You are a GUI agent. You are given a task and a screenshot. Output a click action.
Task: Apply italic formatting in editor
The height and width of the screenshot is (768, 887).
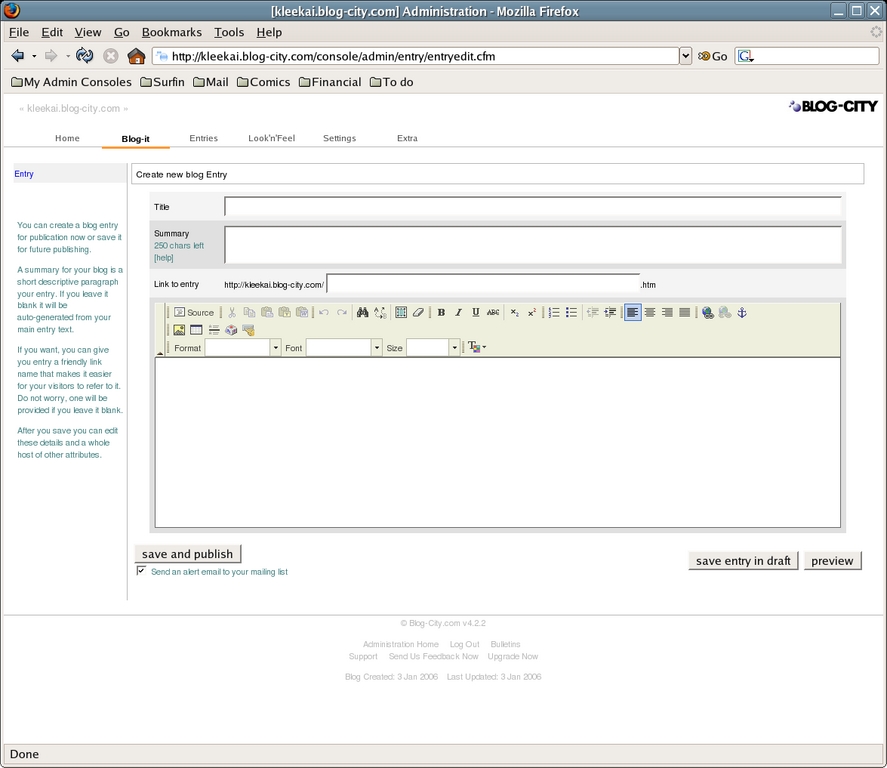pyautogui.click(x=459, y=313)
